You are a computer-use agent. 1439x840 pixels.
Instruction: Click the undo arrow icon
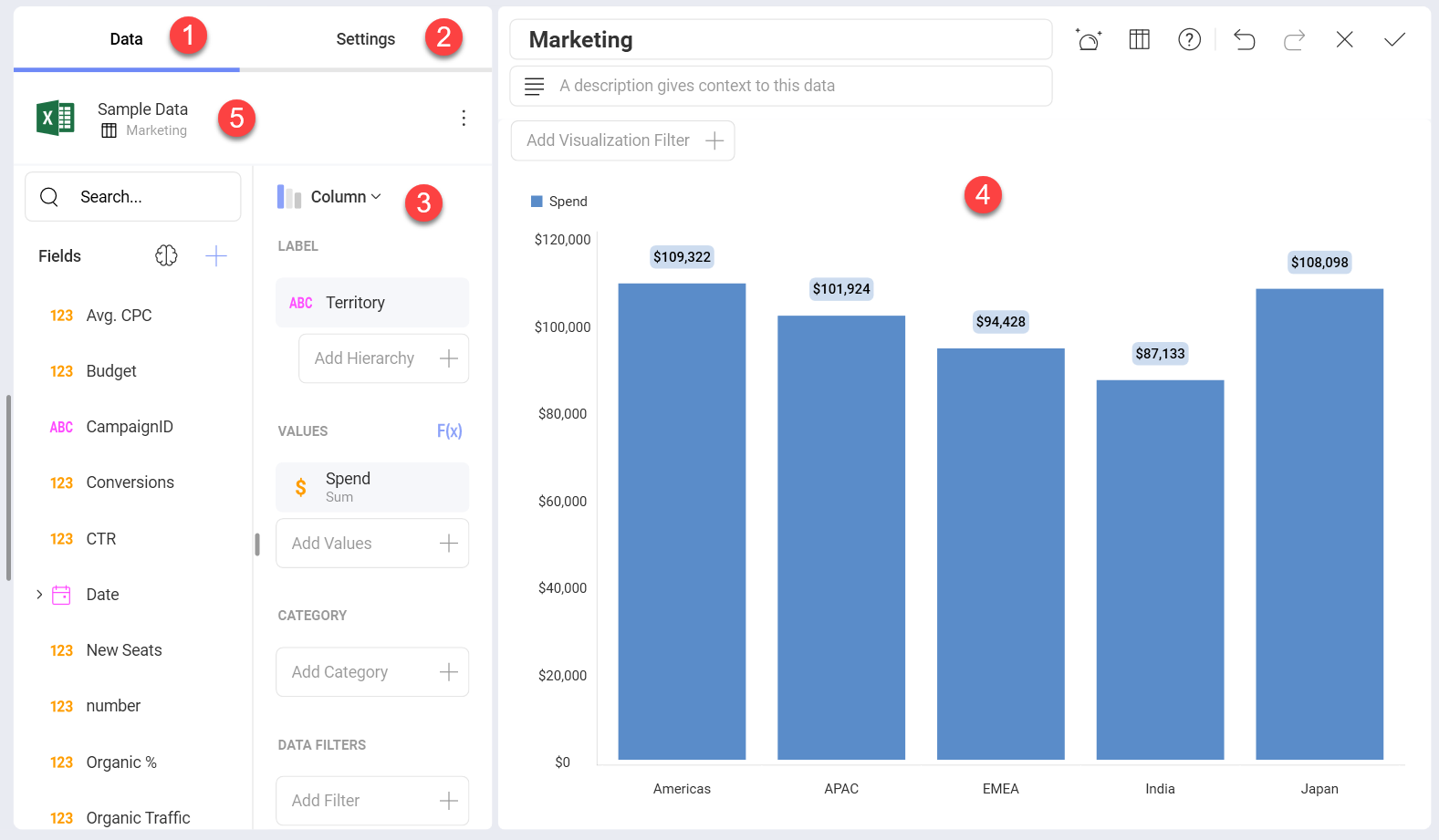coord(1245,39)
